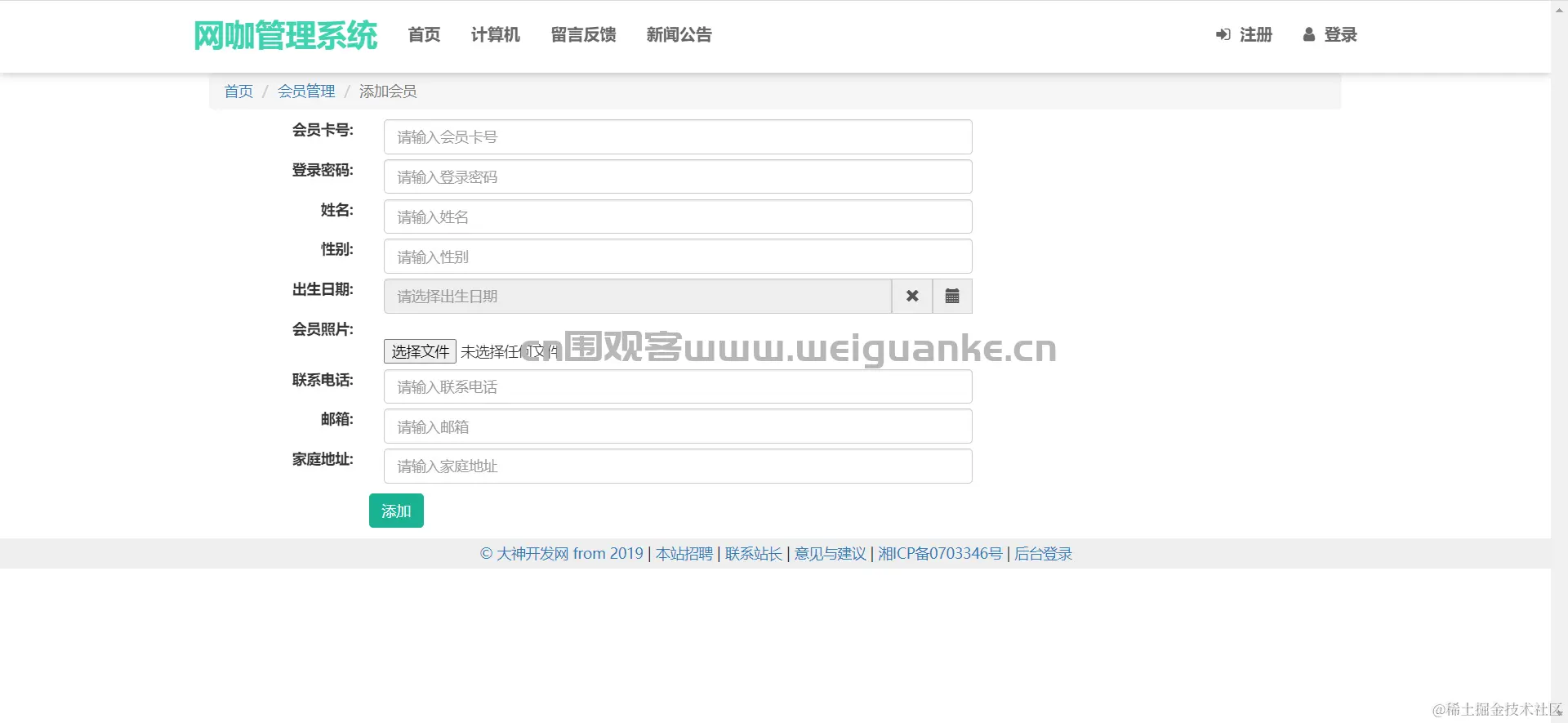This screenshot has width=1568, height=723.
Task: Focus the 姓名 input field
Action: coord(678,216)
